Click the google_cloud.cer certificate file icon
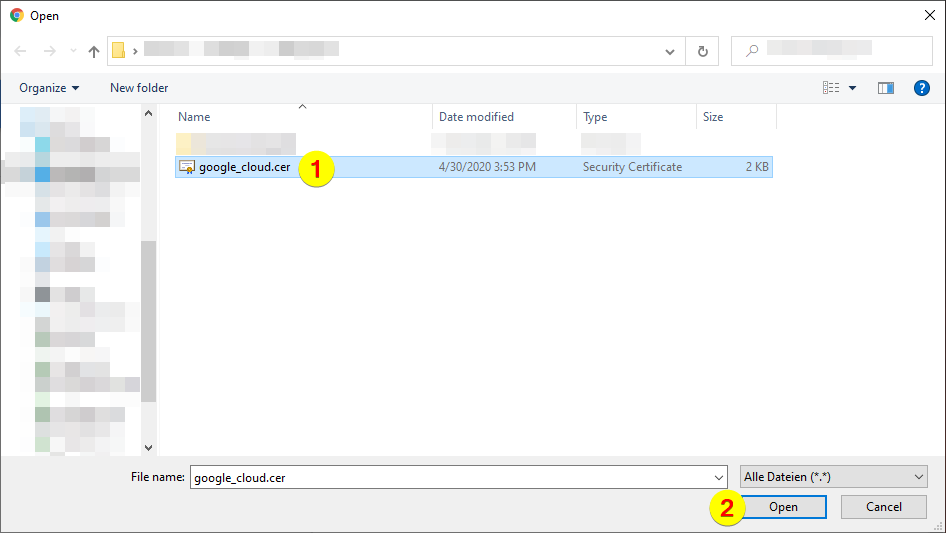Screen dimensions: 946x533 [x=186, y=167]
